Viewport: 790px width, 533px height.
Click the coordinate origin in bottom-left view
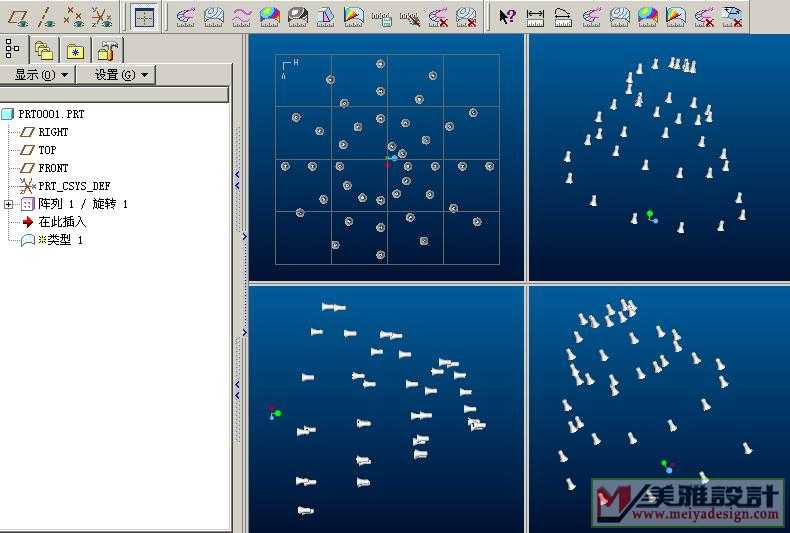[x=277, y=413]
